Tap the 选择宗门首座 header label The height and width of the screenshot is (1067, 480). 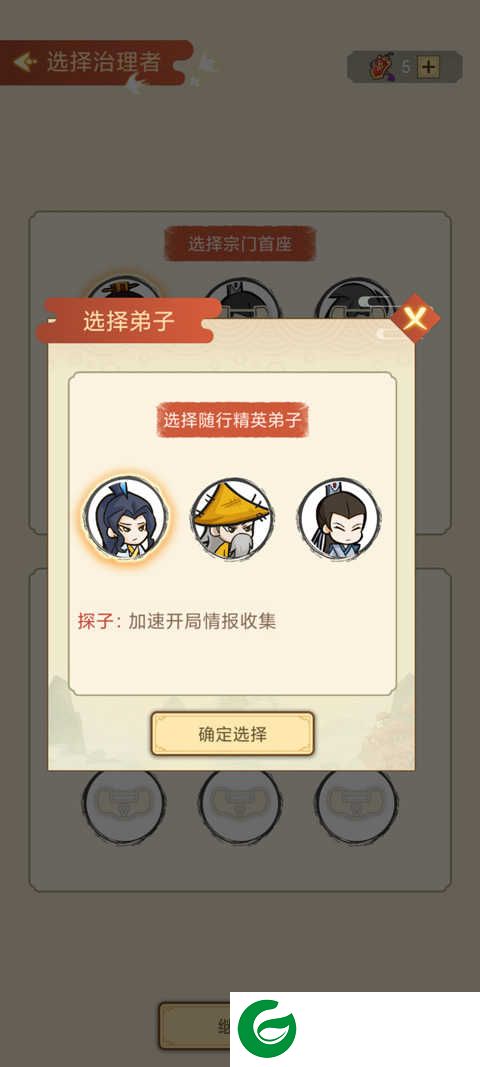click(x=240, y=244)
